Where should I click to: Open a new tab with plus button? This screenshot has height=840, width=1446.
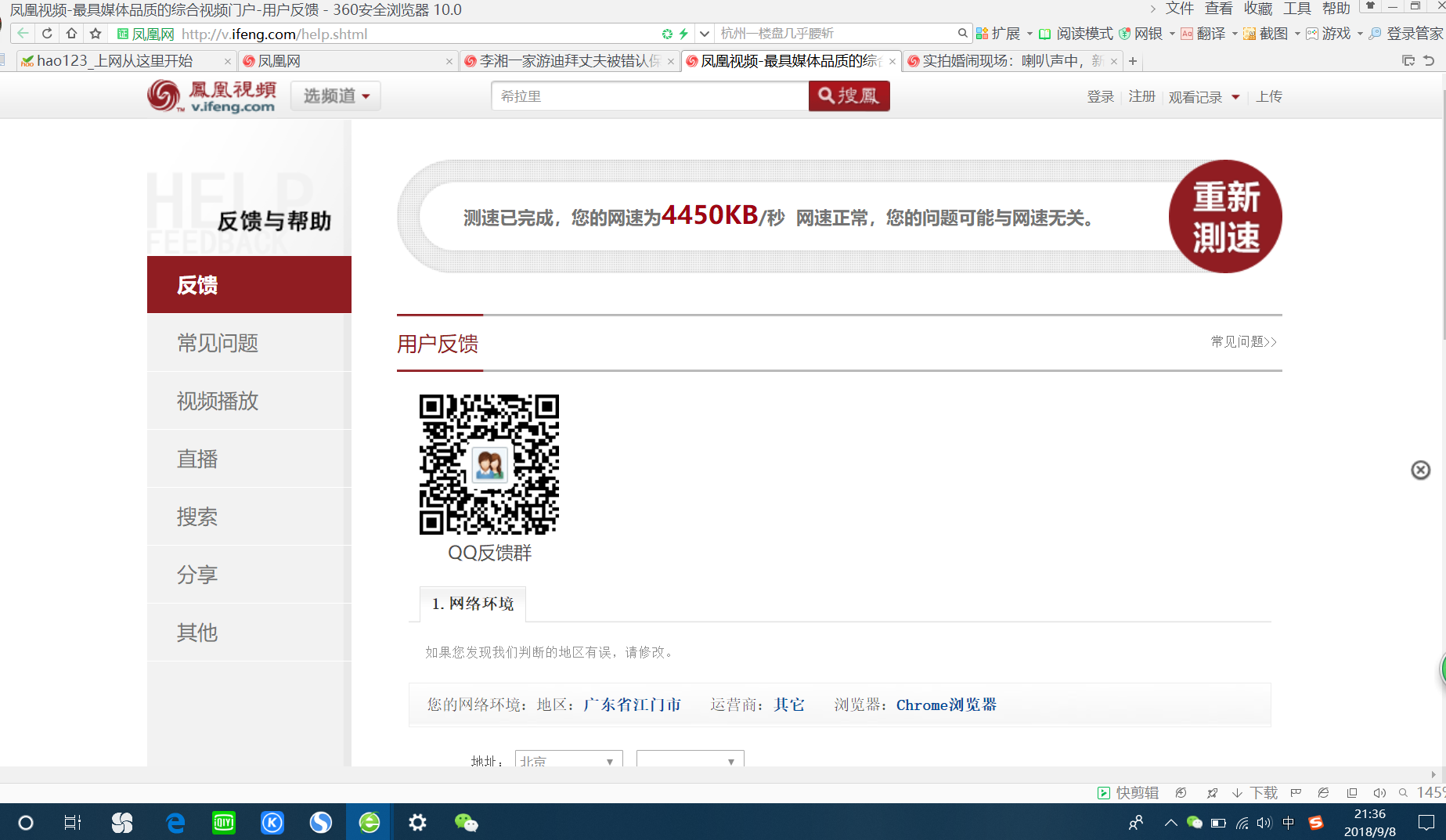click(x=1132, y=61)
